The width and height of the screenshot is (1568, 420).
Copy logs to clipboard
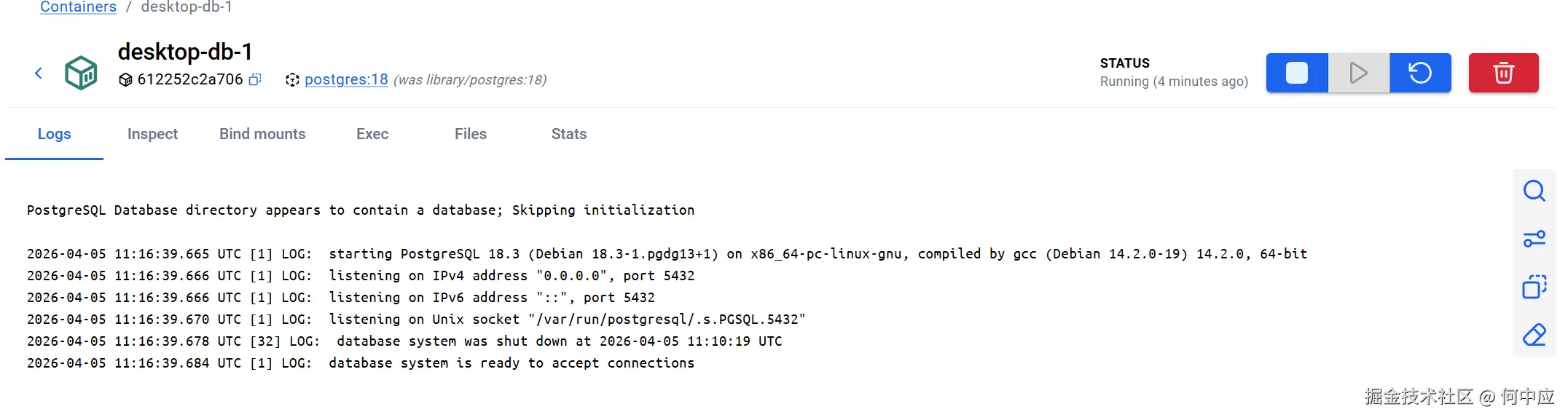coord(1534,287)
